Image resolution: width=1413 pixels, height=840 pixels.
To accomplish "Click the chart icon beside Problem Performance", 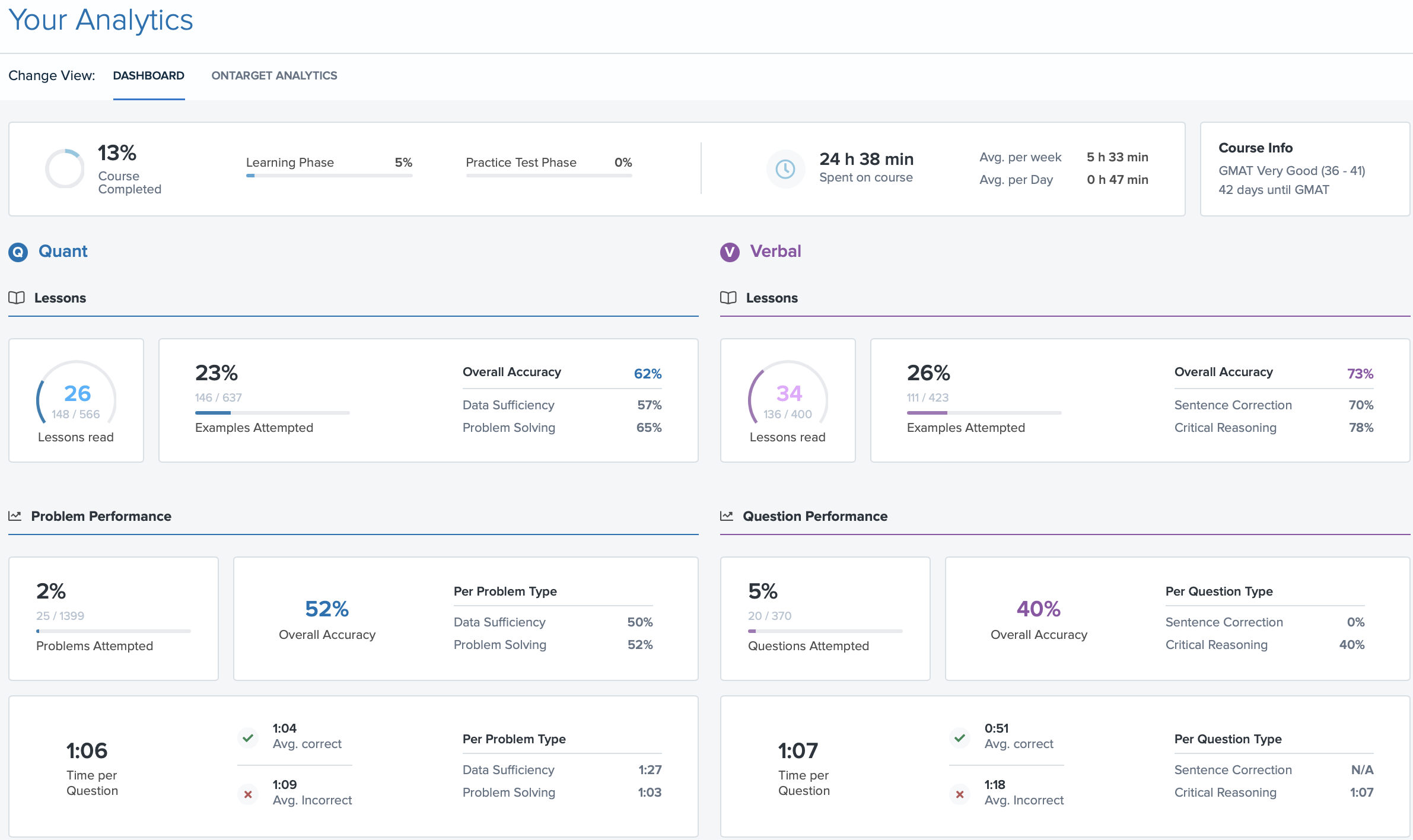I will tap(15, 516).
